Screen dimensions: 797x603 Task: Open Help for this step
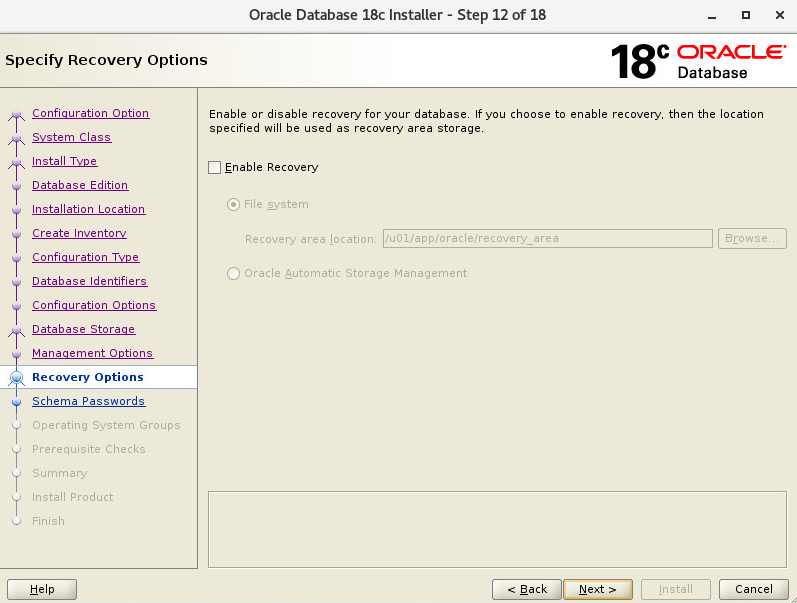click(42, 589)
